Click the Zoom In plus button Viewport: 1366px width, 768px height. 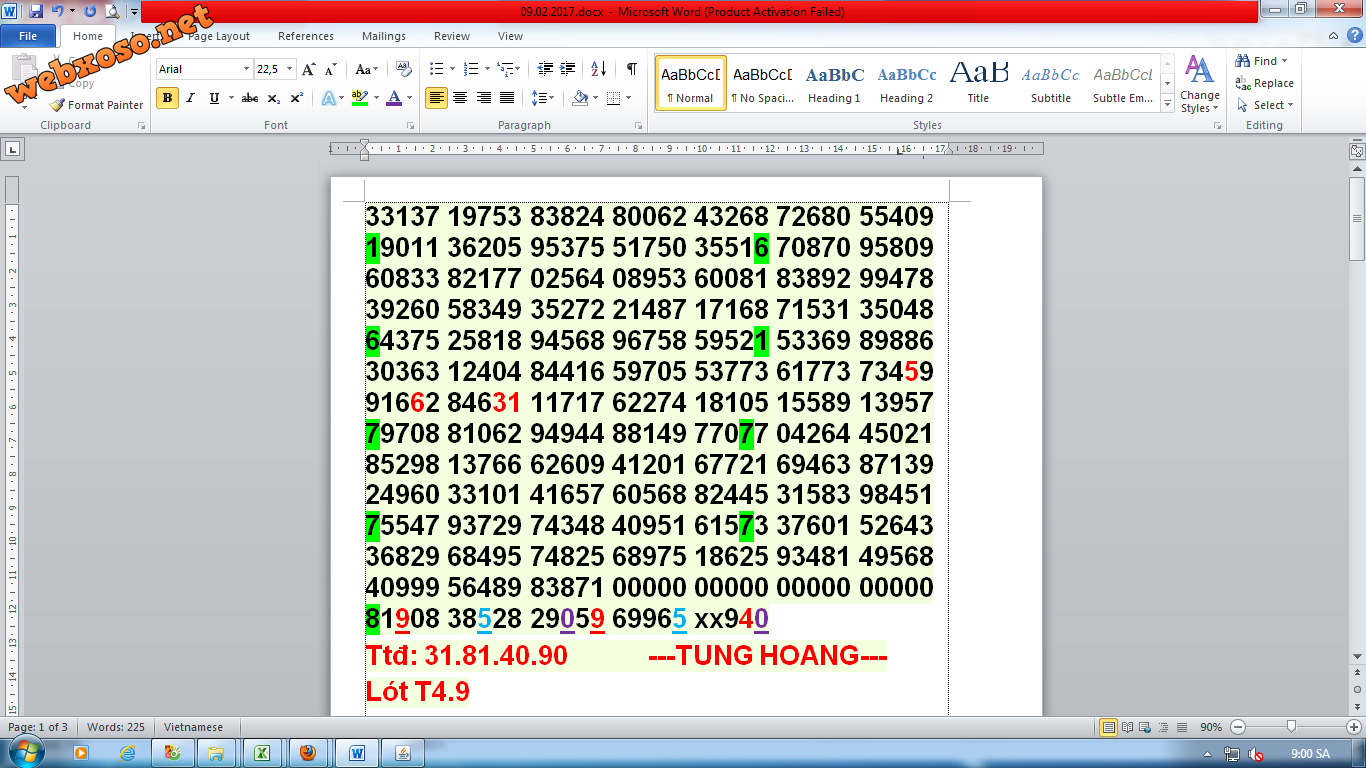(1355, 727)
